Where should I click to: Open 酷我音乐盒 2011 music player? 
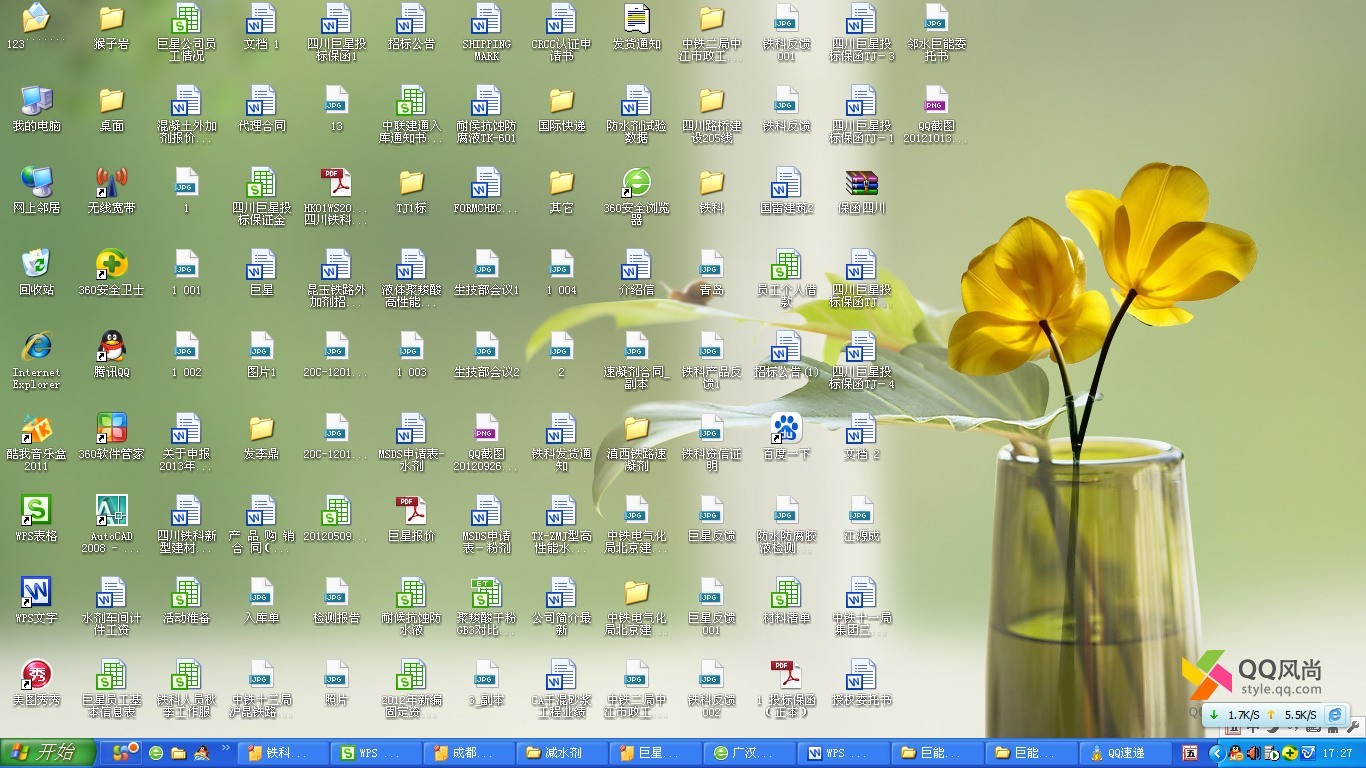37,429
